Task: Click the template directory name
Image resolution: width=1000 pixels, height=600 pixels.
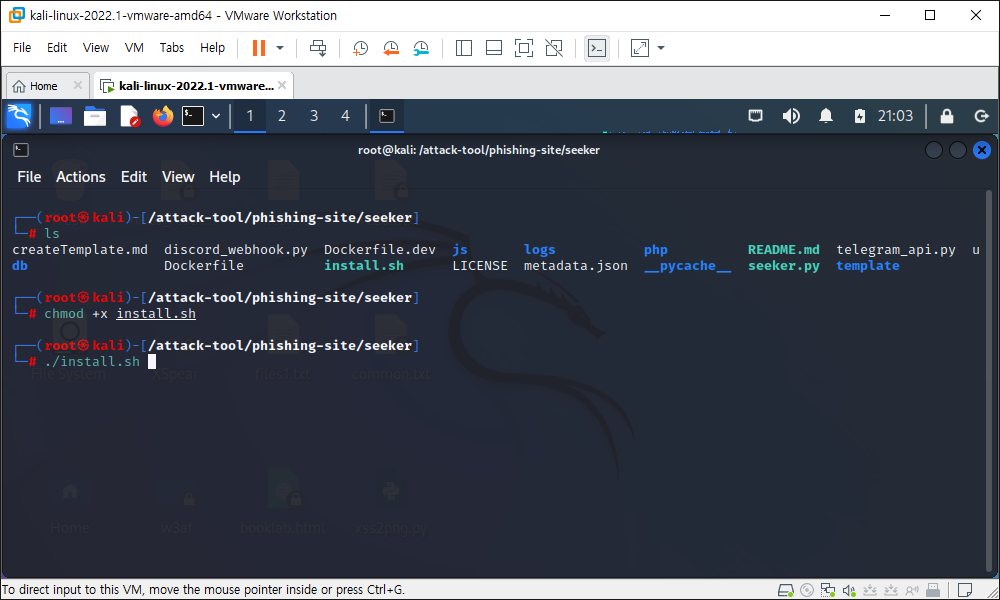Action: tap(868, 266)
